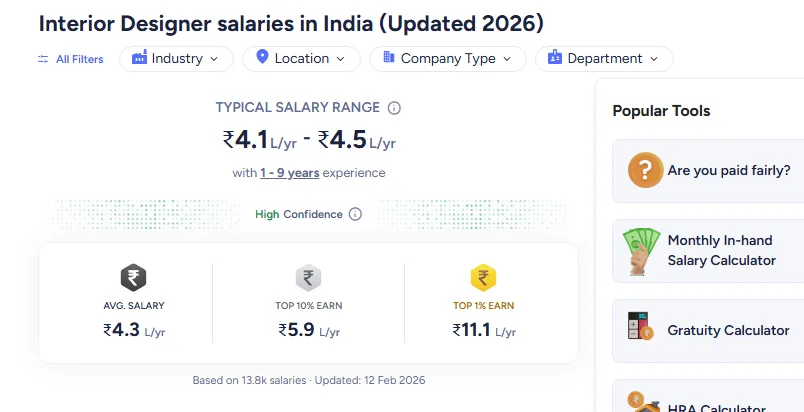Expand the Company Type dropdown
The width and height of the screenshot is (804, 412).
click(x=447, y=59)
